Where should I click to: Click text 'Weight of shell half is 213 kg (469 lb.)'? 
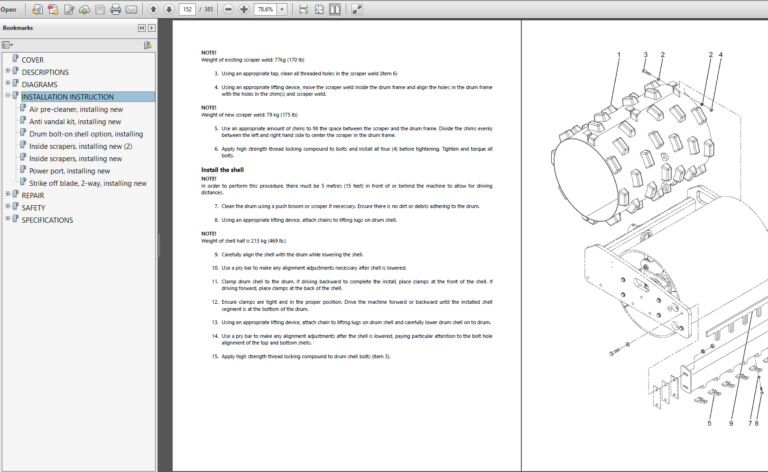coord(243,241)
